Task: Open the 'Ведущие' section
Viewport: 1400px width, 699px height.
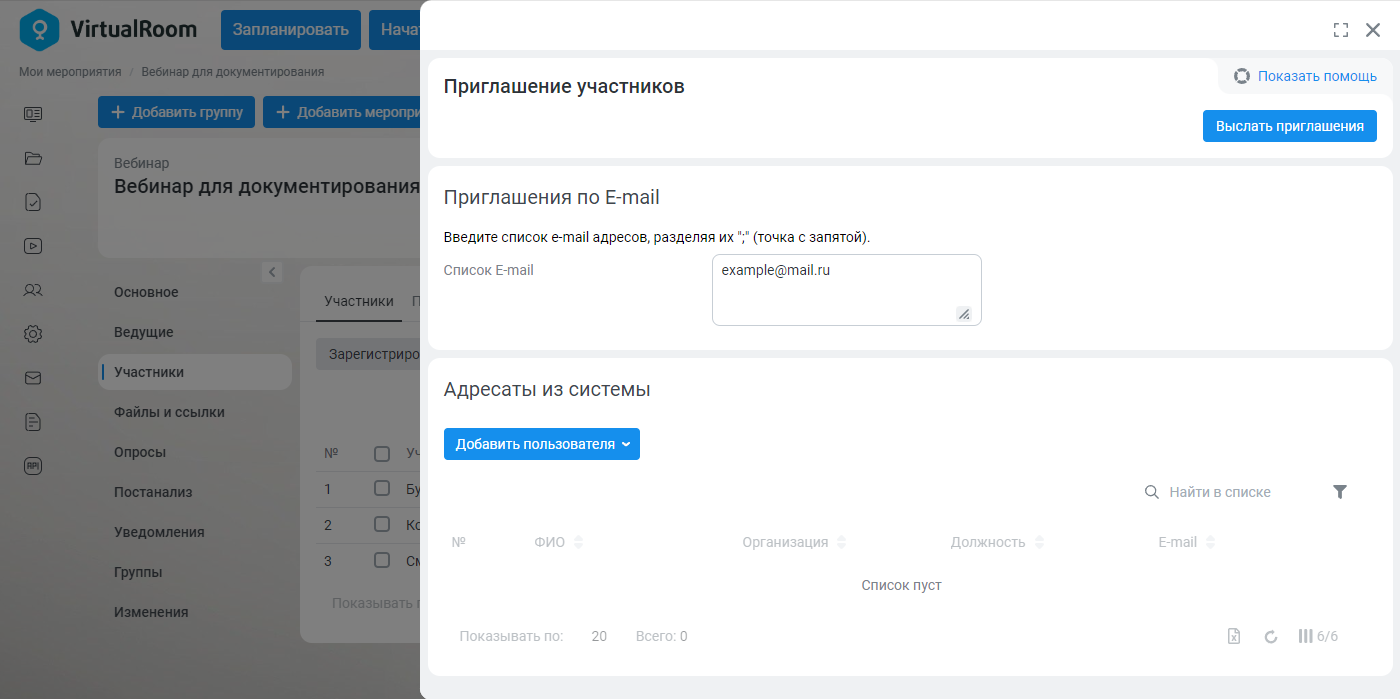Action: [x=144, y=332]
